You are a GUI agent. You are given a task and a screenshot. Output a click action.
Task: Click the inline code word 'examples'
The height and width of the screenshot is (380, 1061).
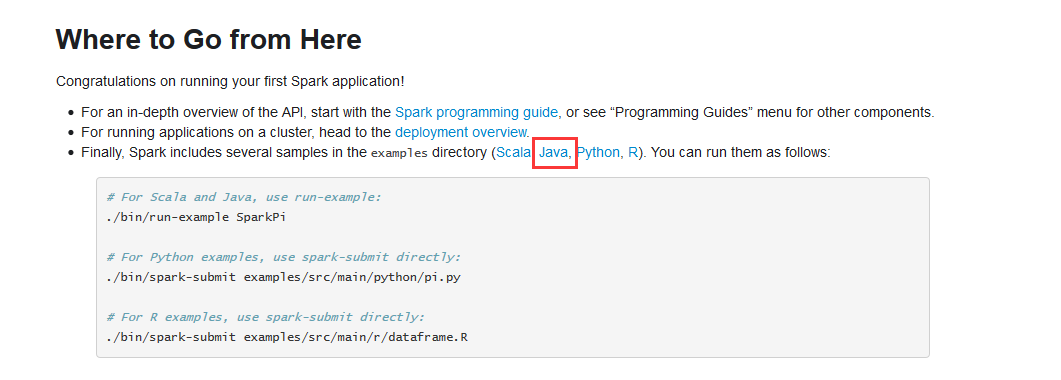pos(399,153)
